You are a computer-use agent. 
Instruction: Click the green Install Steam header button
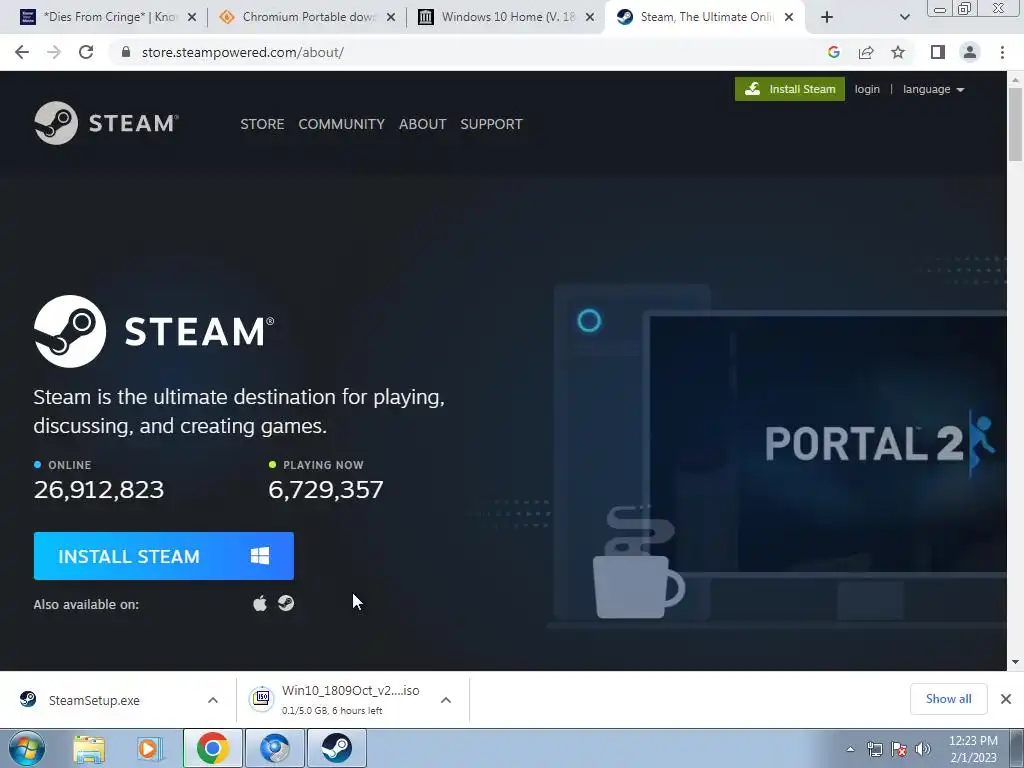tap(790, 89)
